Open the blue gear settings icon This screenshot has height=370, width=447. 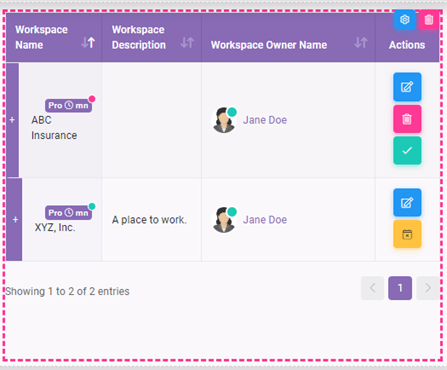click(x=404, y=20)
